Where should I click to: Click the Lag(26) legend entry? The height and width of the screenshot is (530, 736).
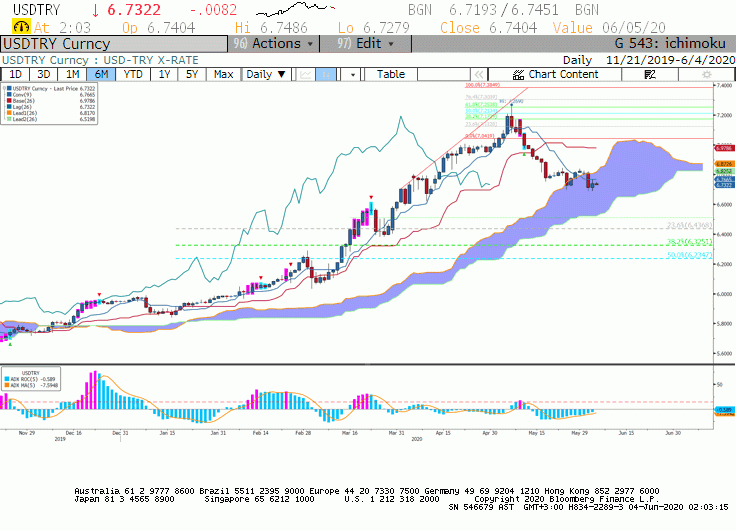[x=51, y=107]
